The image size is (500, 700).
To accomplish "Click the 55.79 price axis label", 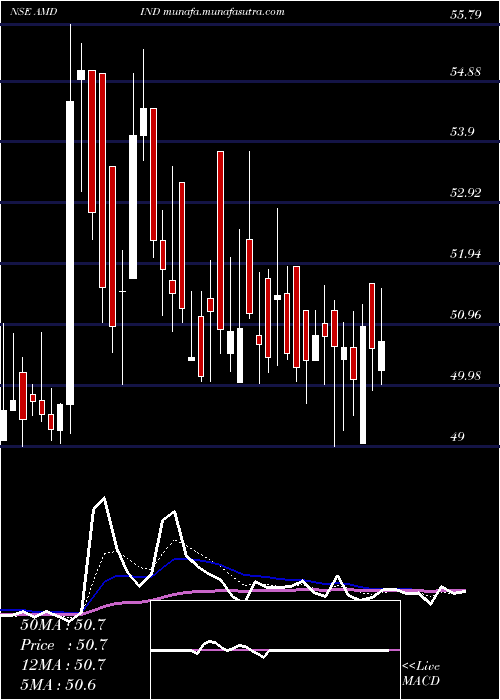I will [x=465, y=15].
